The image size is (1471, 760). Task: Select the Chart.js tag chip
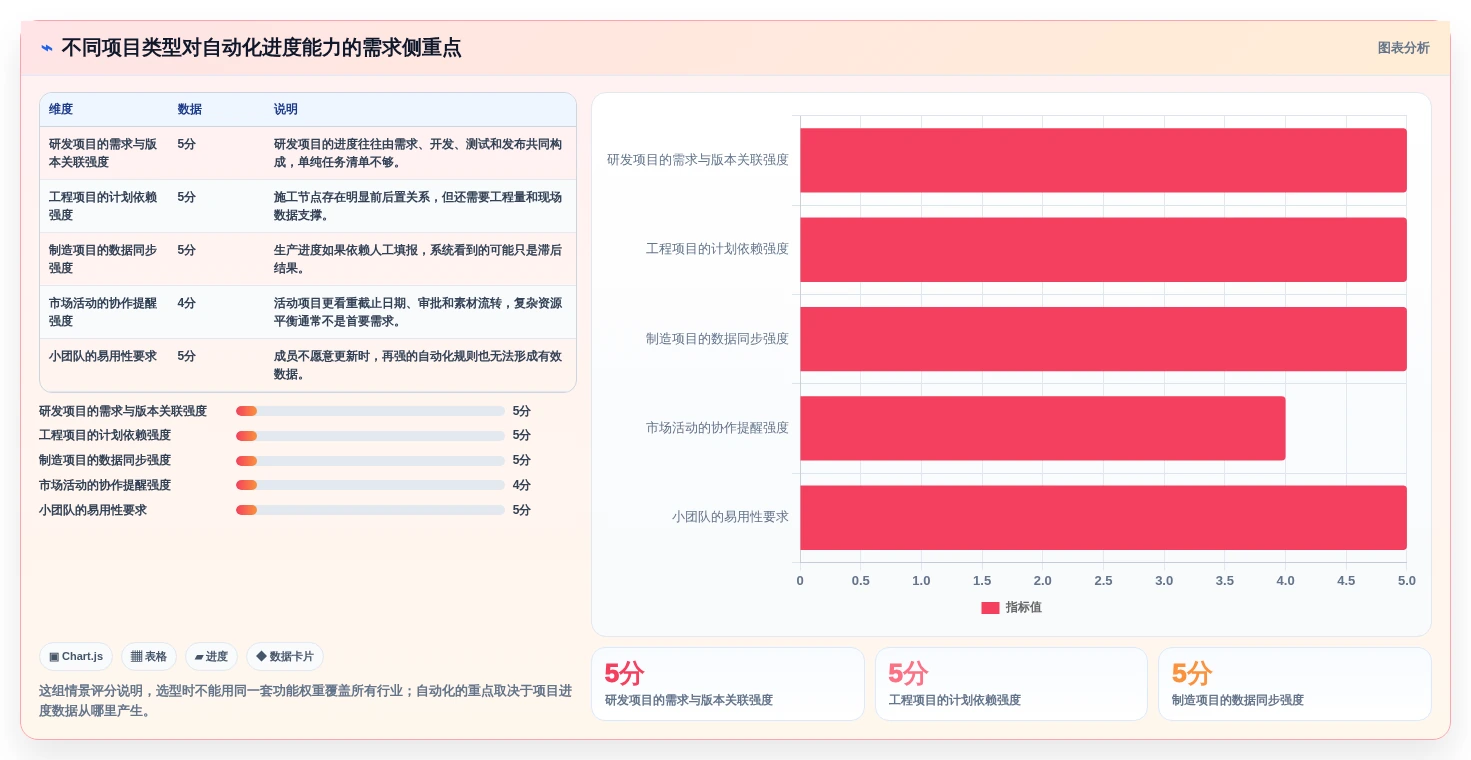tap(76, 657)
